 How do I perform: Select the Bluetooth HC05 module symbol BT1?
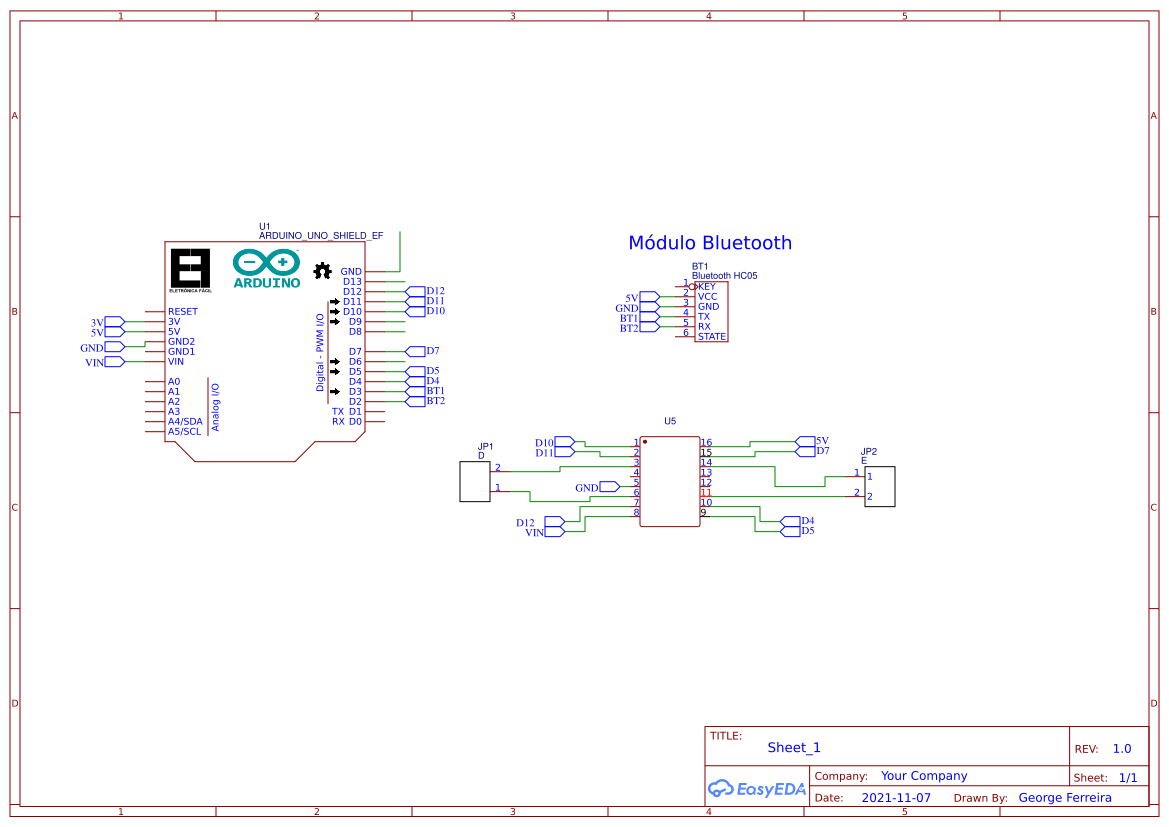[712, 311]
